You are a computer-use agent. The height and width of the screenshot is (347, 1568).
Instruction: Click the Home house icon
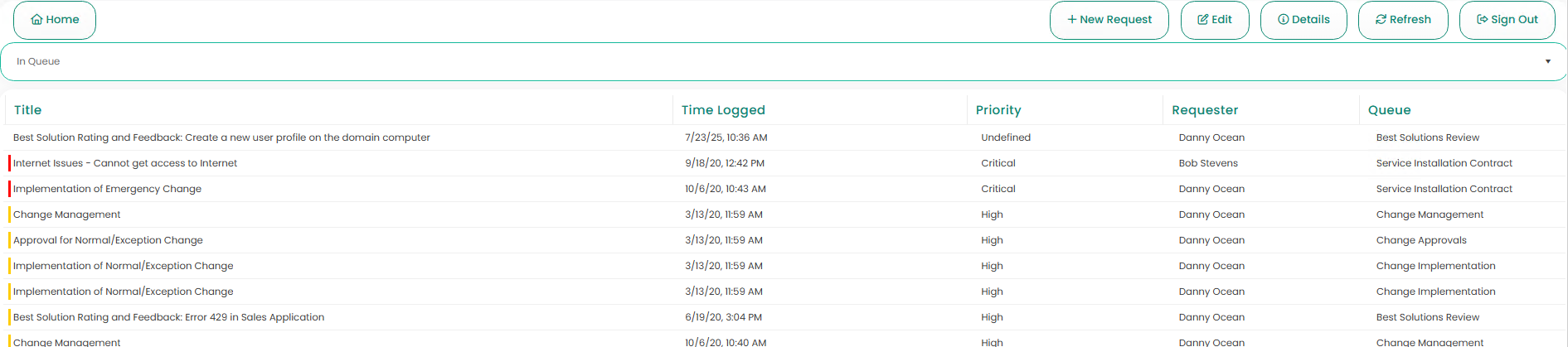(36, 20)
